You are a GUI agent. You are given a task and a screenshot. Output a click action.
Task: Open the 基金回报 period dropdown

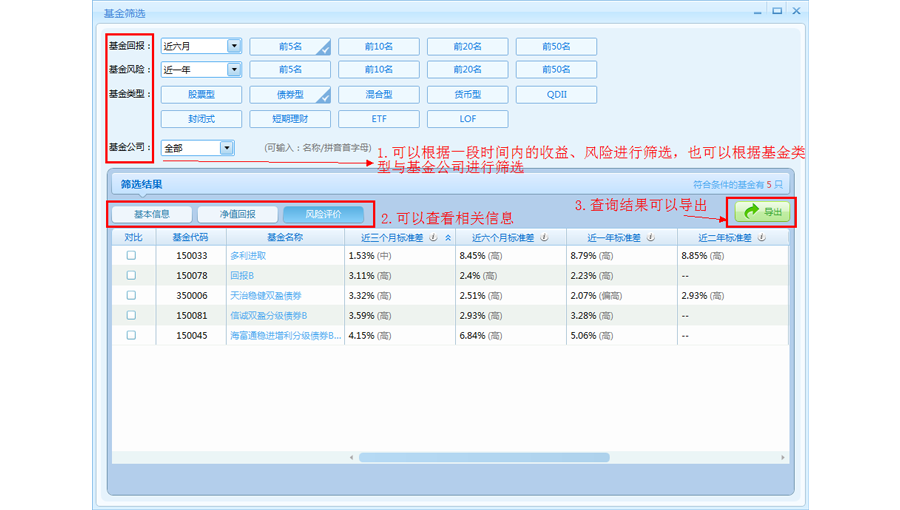point(234,46)
